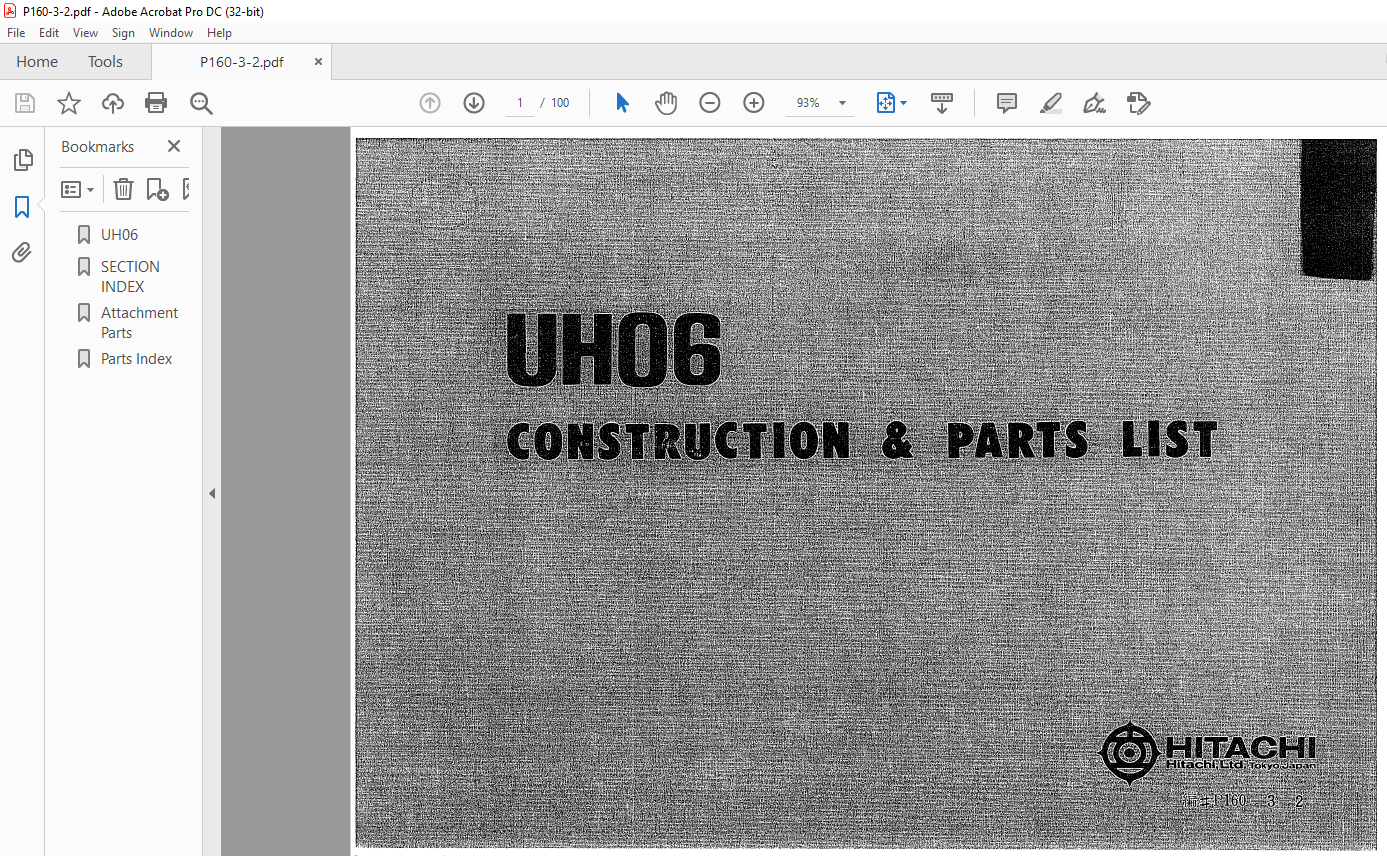Go to next page arrow
This screenshot has height=856, width=1387.
click(474, 103)
